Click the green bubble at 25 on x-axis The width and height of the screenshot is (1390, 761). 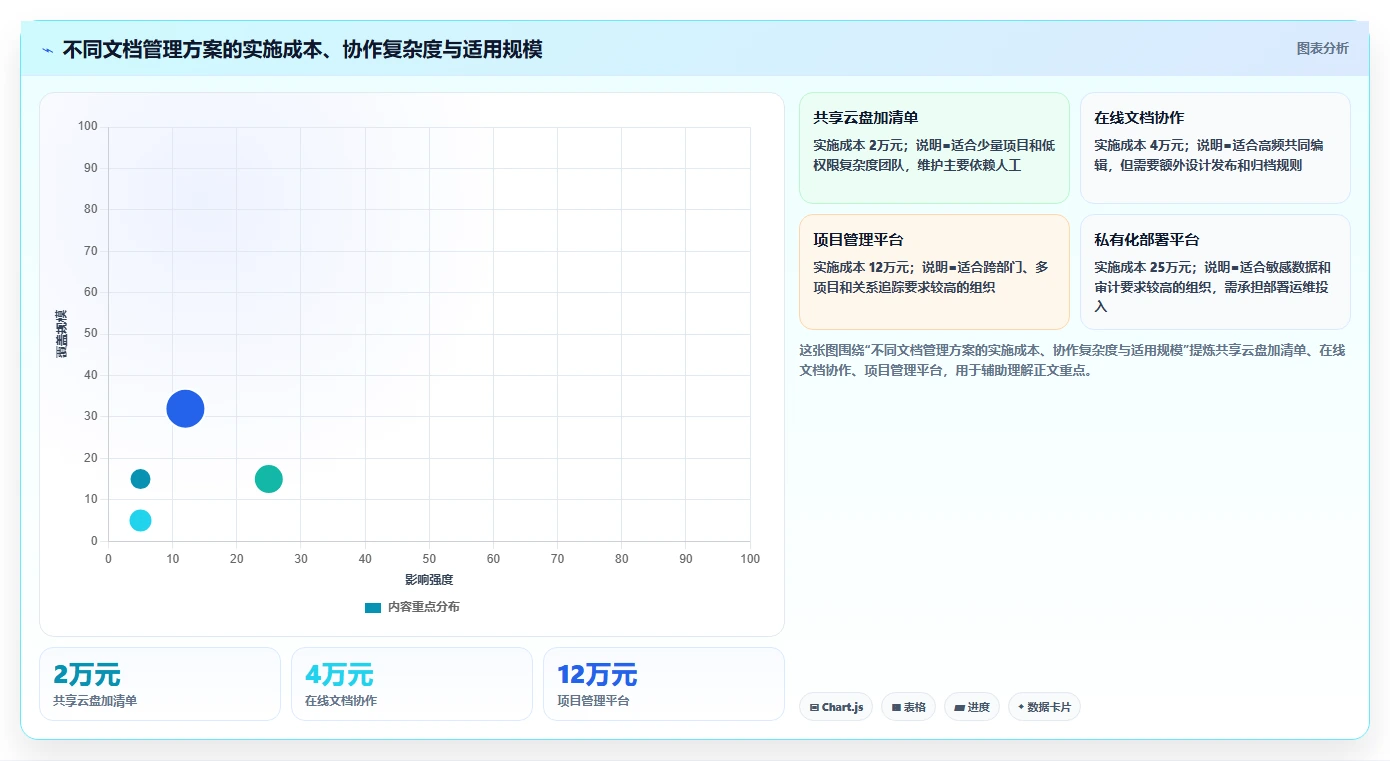tap(268, 479)
